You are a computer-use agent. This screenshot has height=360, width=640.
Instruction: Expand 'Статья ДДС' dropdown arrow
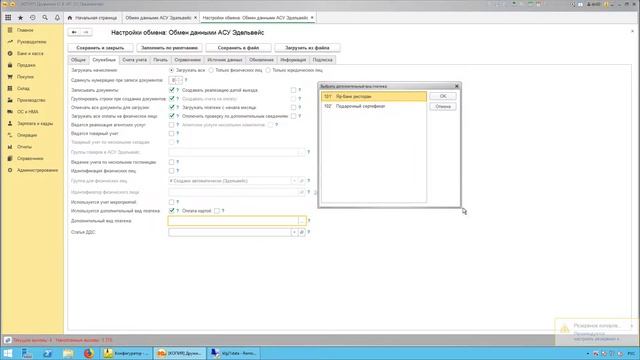click(x=294, y=232)
